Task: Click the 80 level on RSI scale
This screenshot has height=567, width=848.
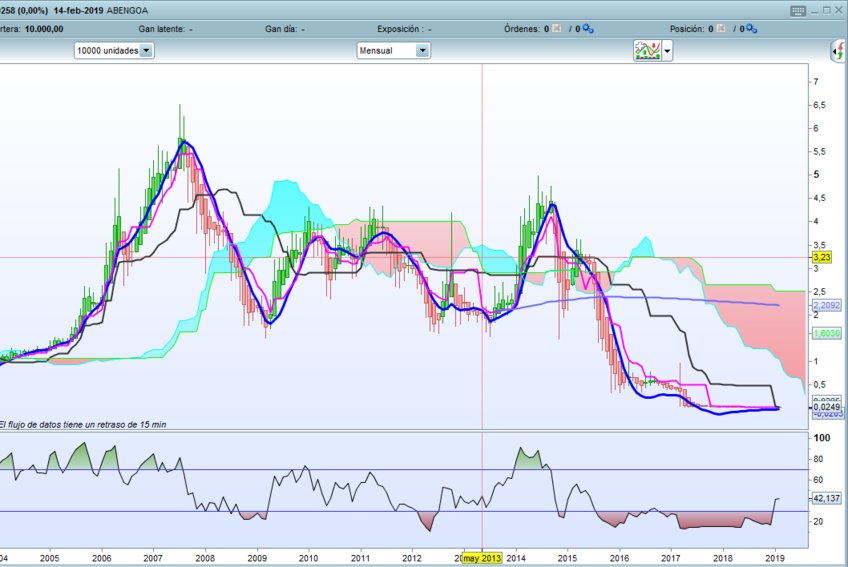Action: point(818,459)
